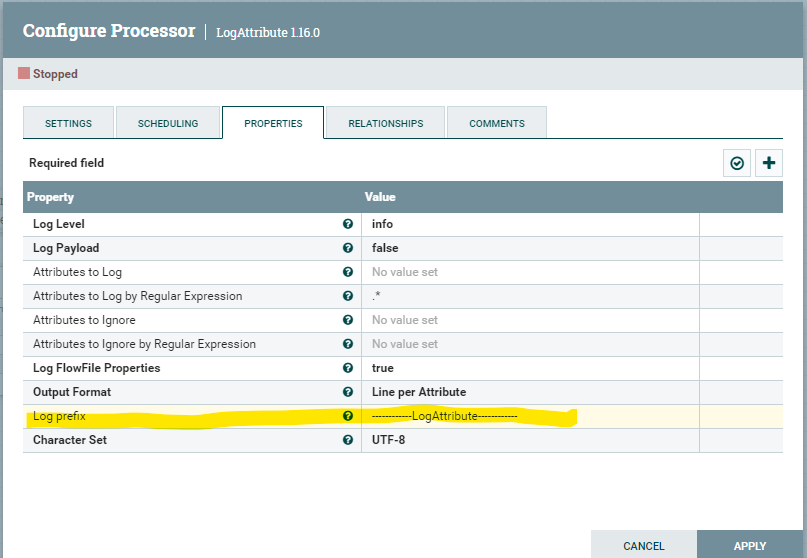The width and height of the screenshot is (807, 558).
Task: Click help icon next to Log Payload
Action: coord(348,248)
